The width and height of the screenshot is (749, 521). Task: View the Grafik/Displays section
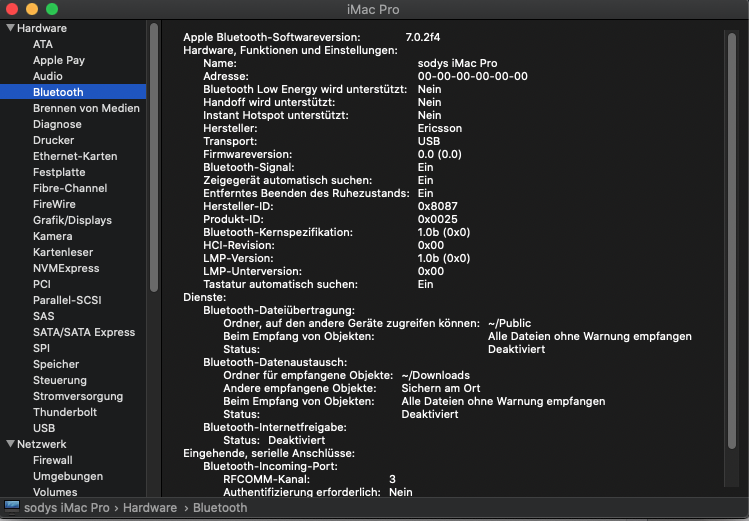(x=72, y=220)
